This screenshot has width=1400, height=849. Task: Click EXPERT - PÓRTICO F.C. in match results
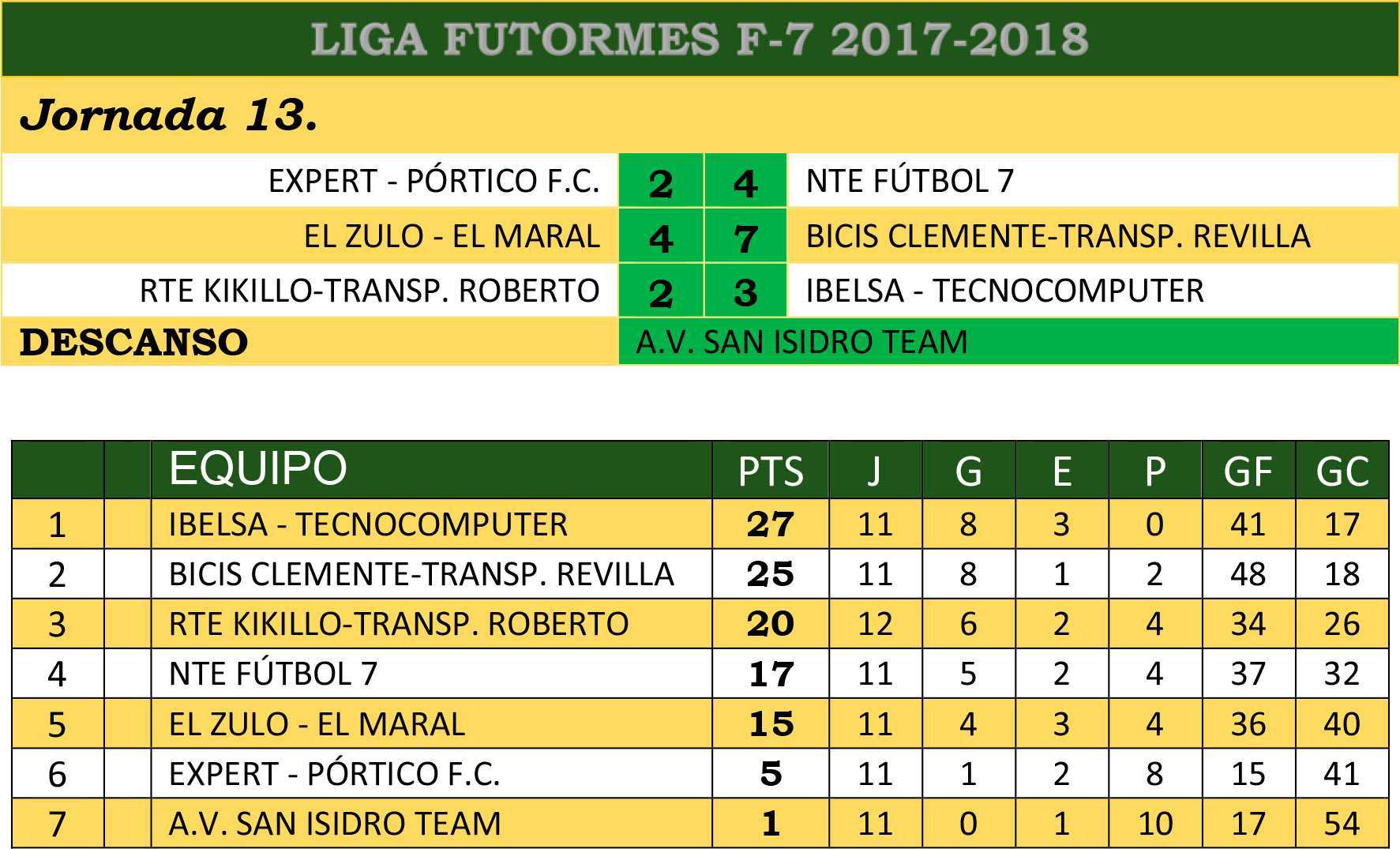click(434, 181)
